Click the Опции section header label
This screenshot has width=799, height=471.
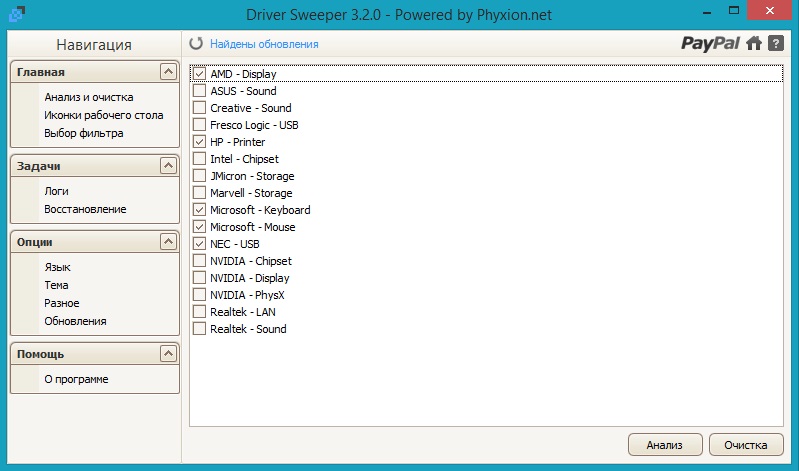(x=34, y=242)
